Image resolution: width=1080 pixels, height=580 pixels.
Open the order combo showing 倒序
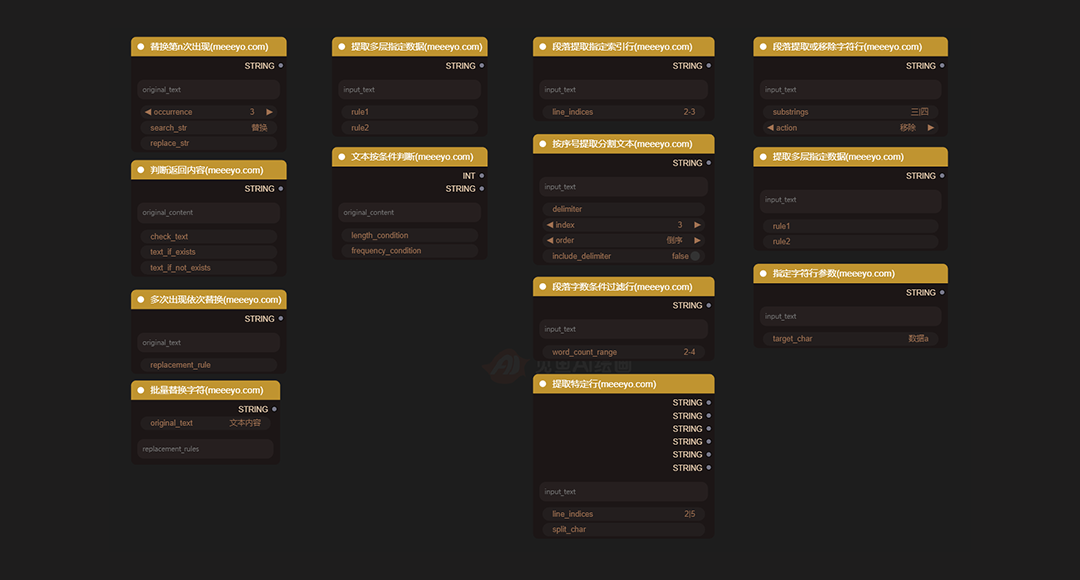point(623,240)
